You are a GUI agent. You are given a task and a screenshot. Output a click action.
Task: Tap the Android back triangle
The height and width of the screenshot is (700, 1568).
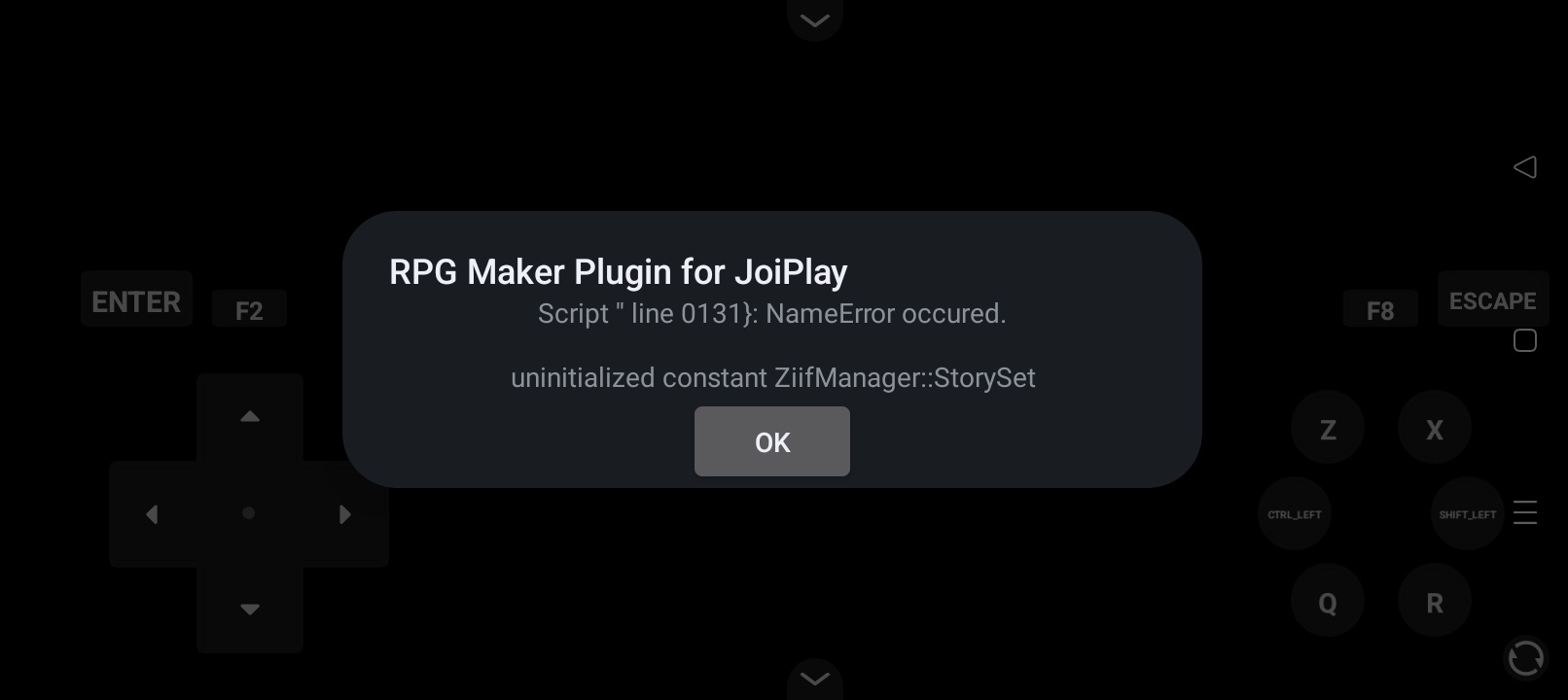click(1525, 167)
